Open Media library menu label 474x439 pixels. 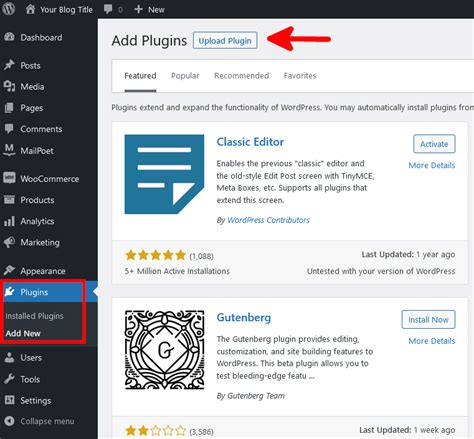click(x=32, y=87)
